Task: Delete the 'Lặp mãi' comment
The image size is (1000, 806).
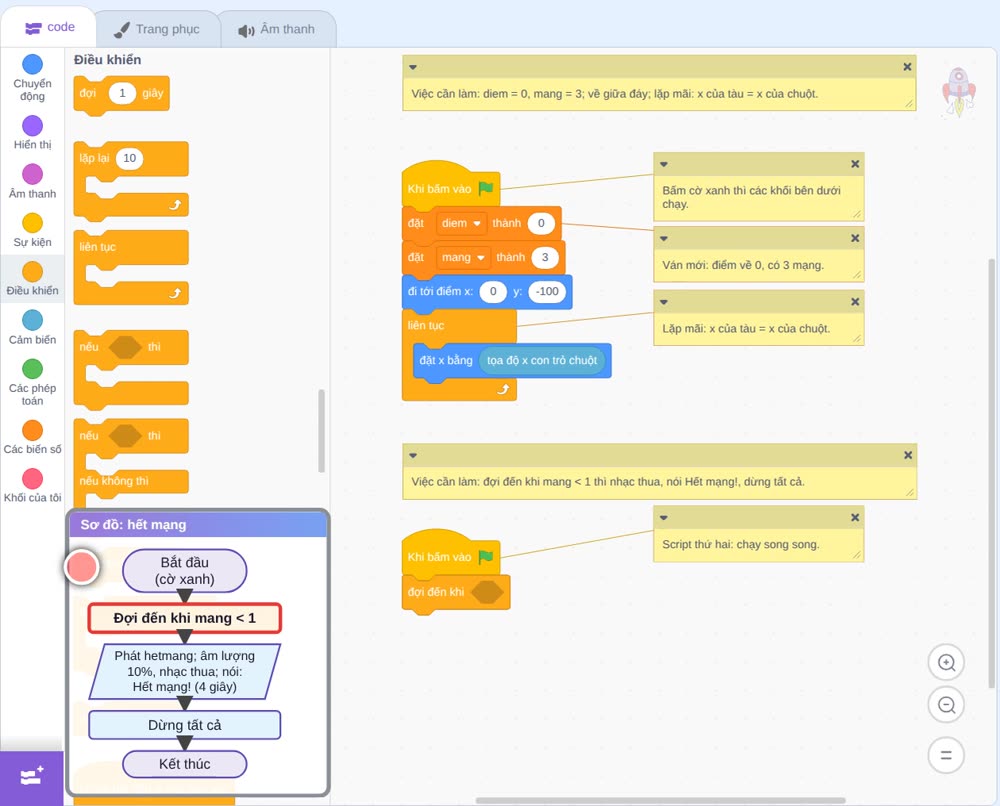Action: pyautogui.click(x=855, y=302)
